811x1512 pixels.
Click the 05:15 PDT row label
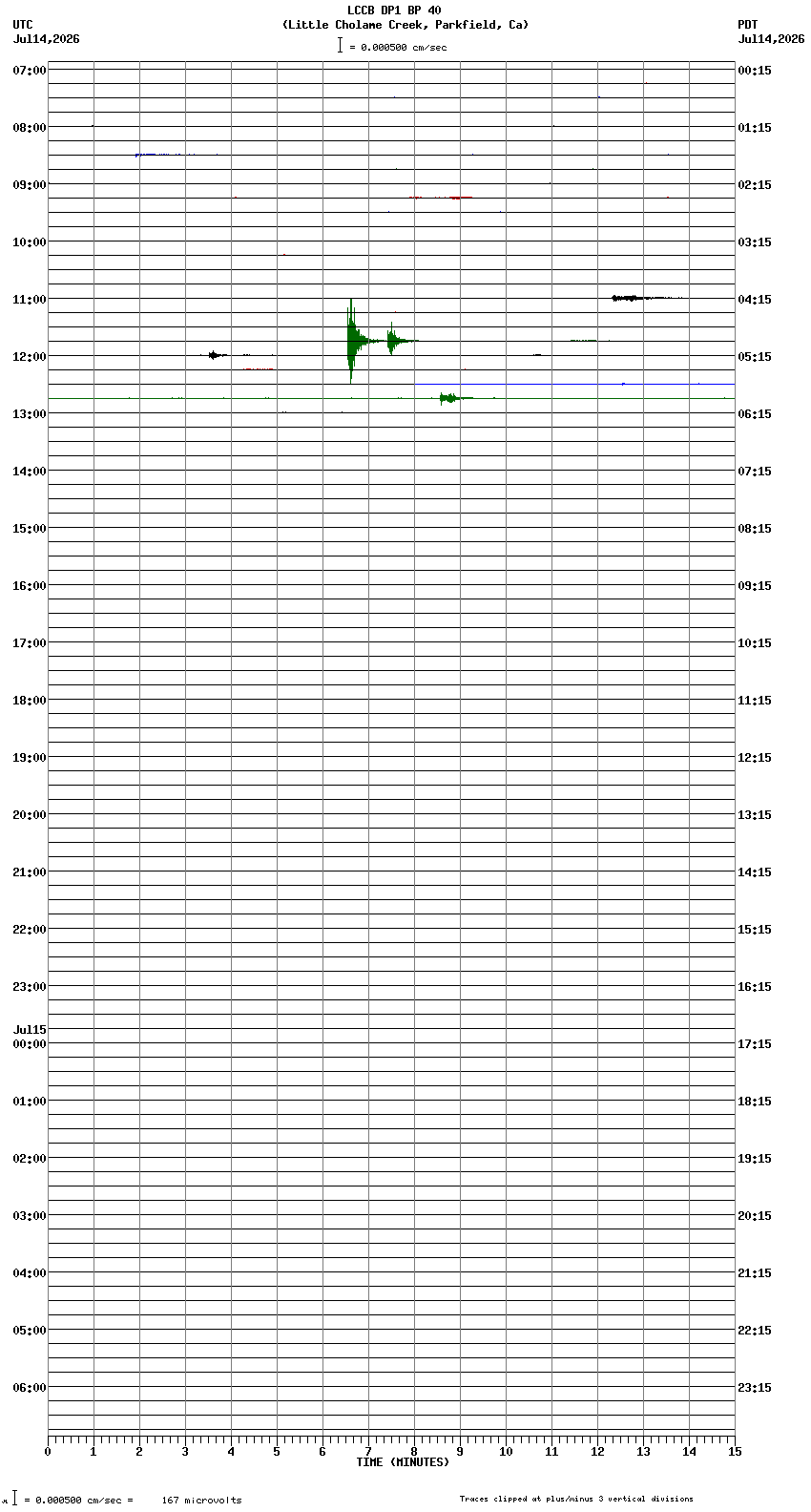click(x=755, y=357)
